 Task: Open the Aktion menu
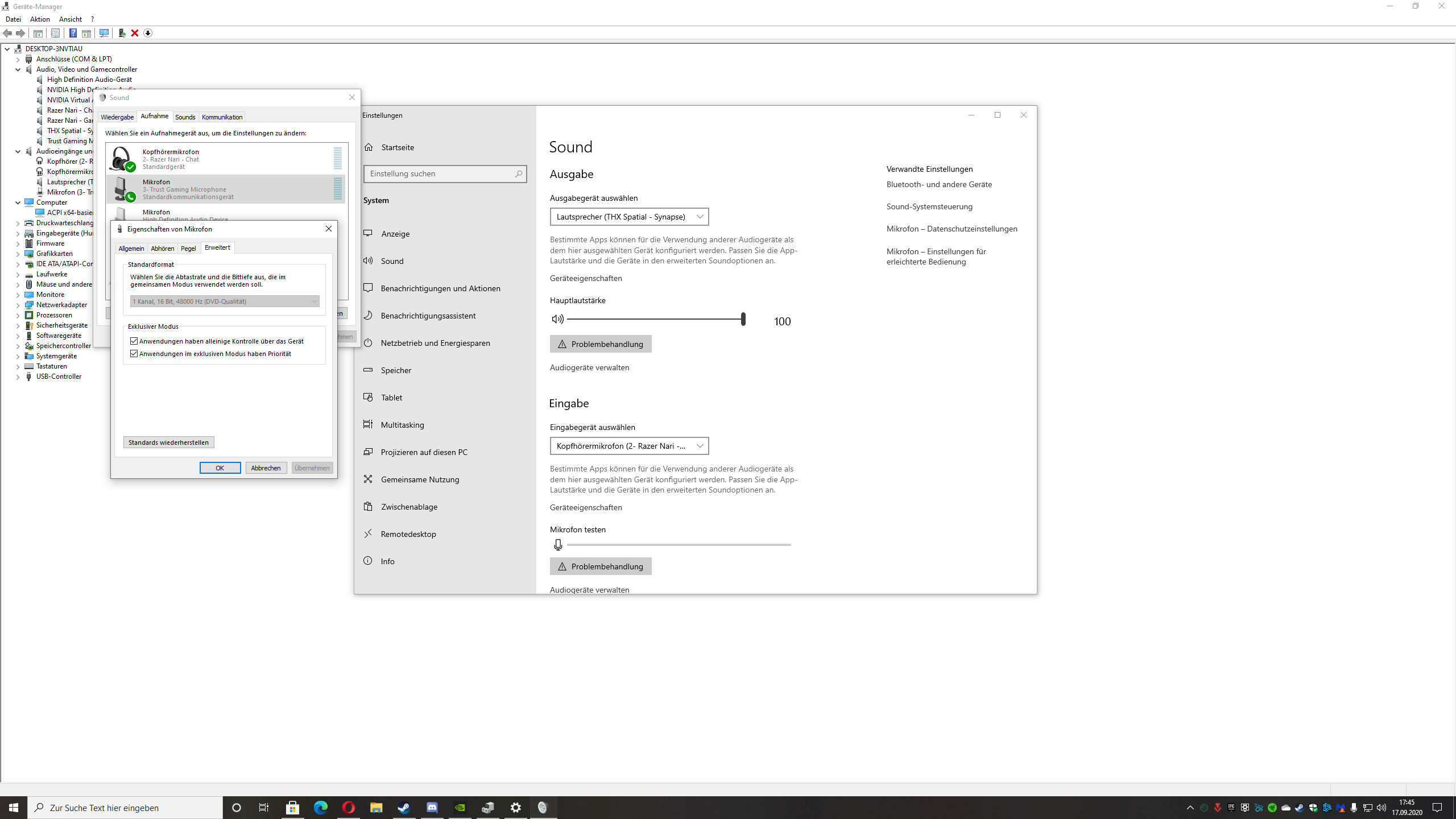pyautogui.click(x=40, y=19)
